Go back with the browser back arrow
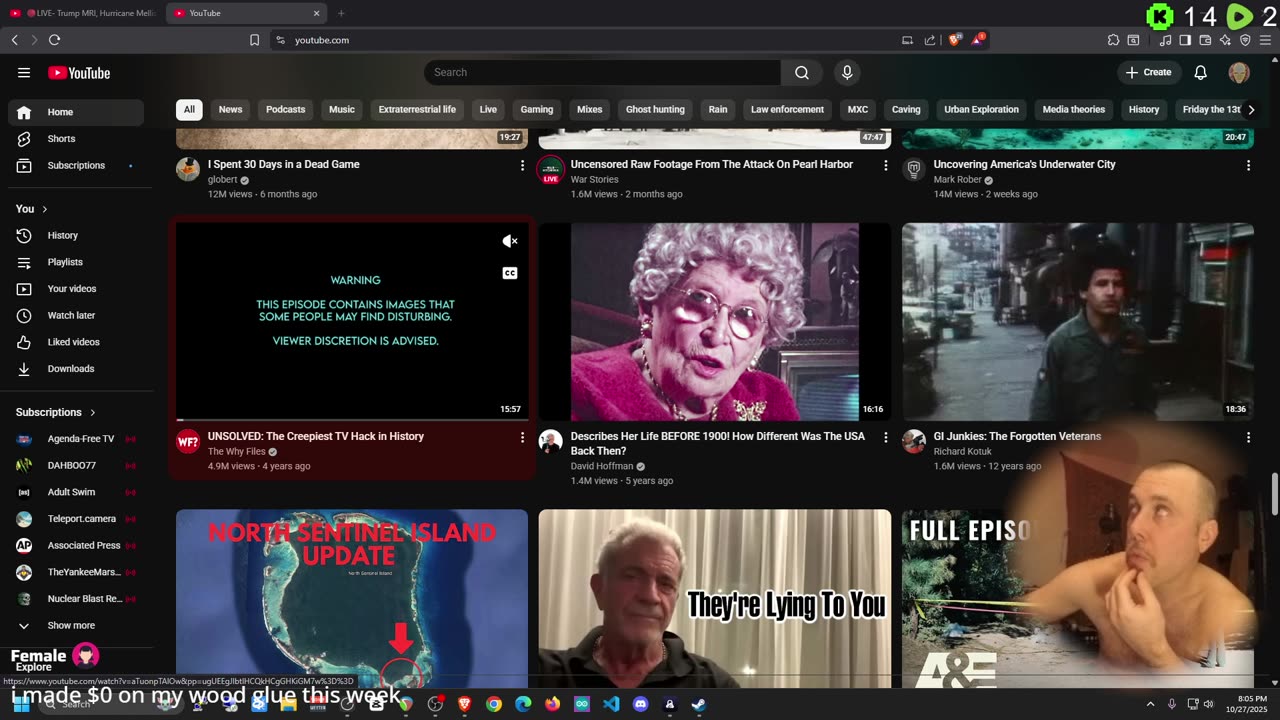The height and width of the screenshot is (720, 1280). tap(14, 40)
